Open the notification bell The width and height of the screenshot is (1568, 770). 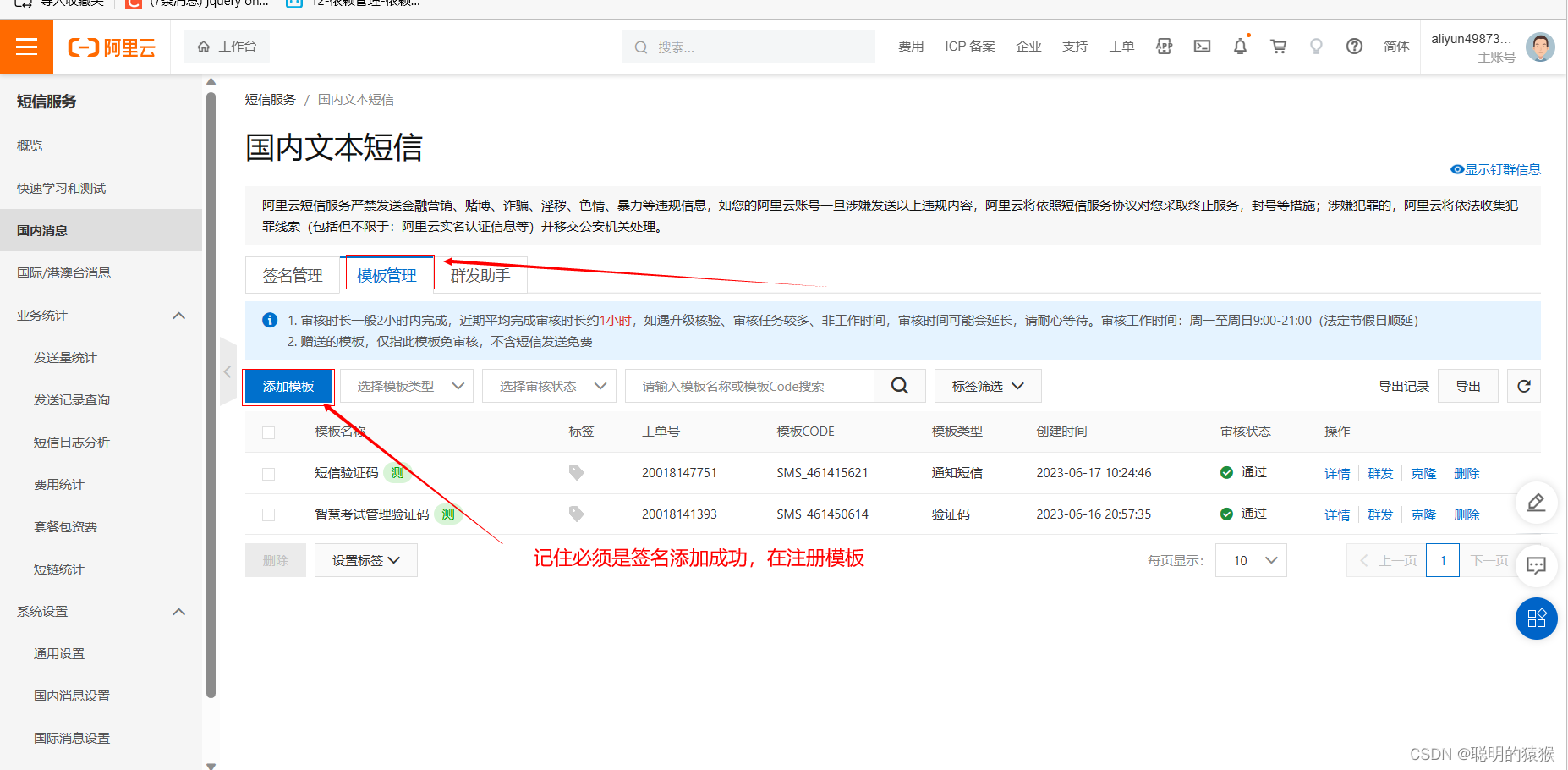pos(1240,47)
